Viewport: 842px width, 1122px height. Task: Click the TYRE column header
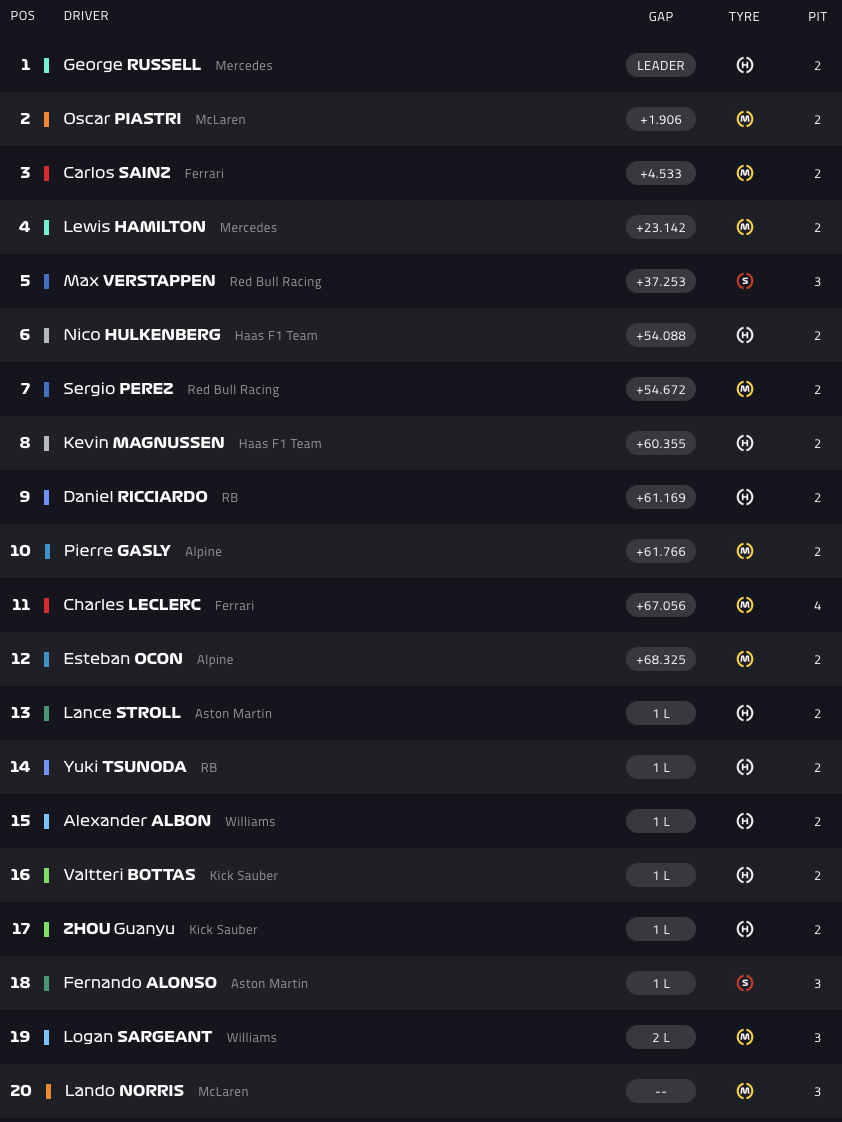click(x=744, y=16)
